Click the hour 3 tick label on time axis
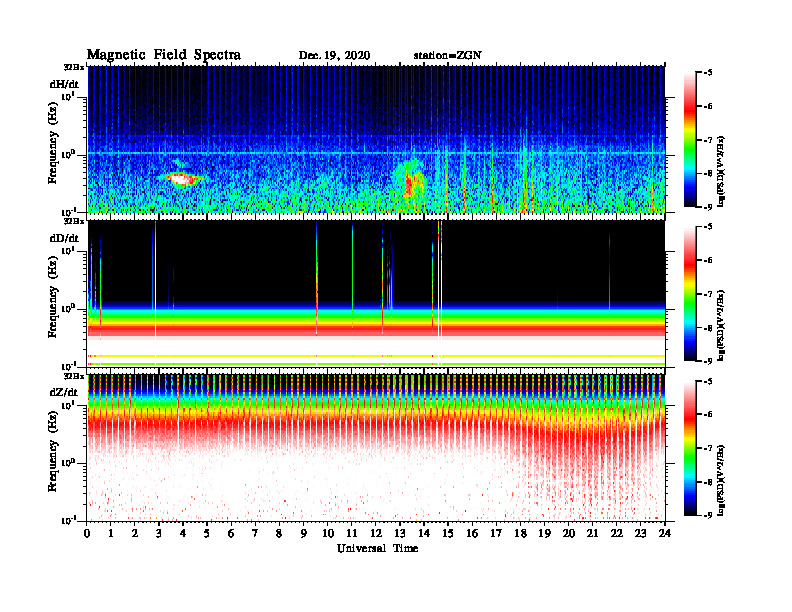Viewport: 792px width, 612px height. coord(159,534)
